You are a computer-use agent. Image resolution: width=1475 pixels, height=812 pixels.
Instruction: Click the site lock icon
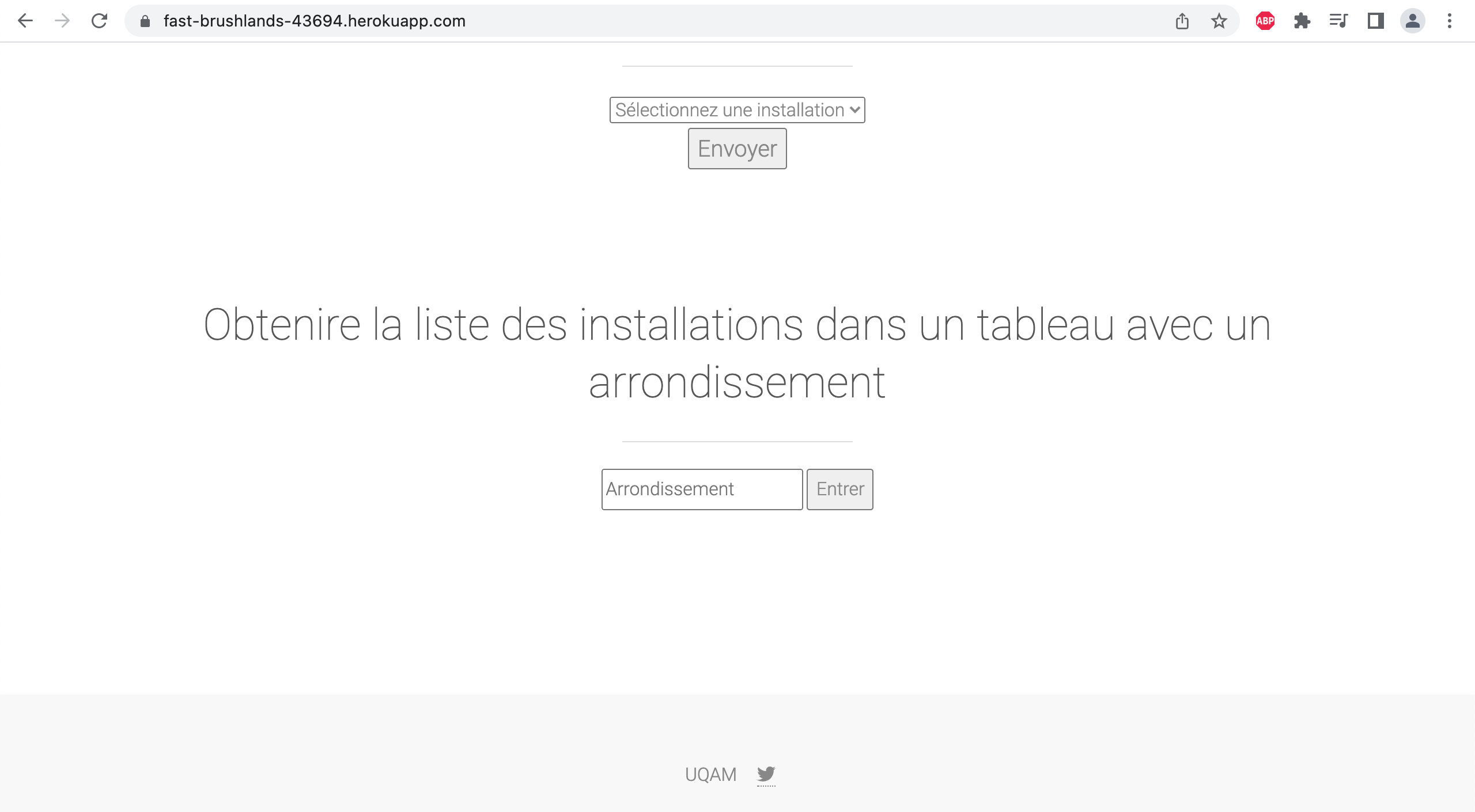click(x=145, y=21)
